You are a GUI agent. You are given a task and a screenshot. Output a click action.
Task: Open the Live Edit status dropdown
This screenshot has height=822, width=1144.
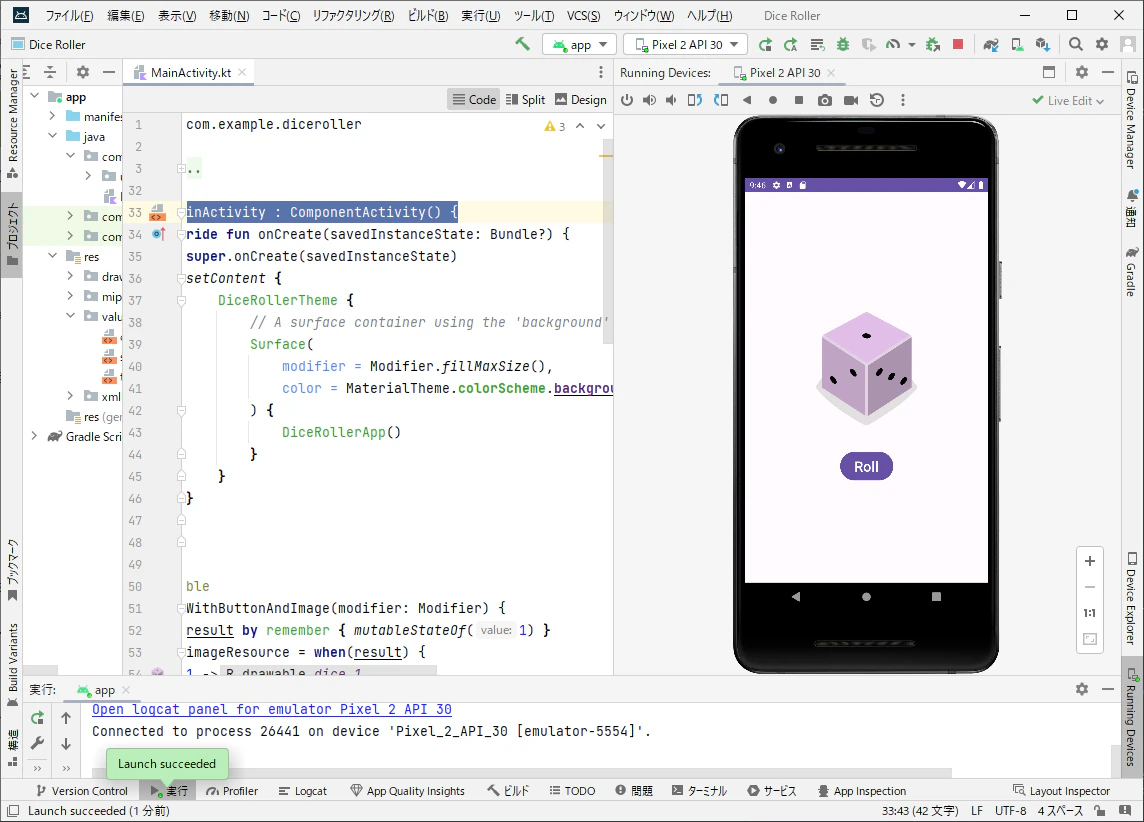1068,100
